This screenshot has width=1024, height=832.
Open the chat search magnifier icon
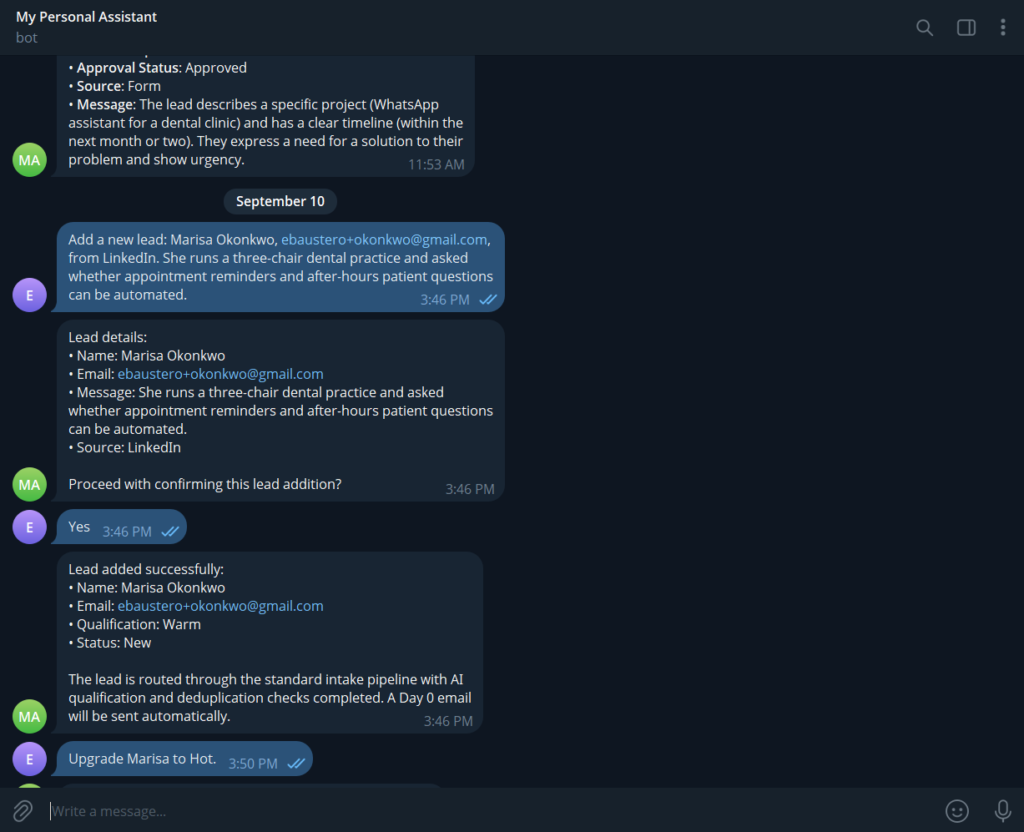(924, 27)
